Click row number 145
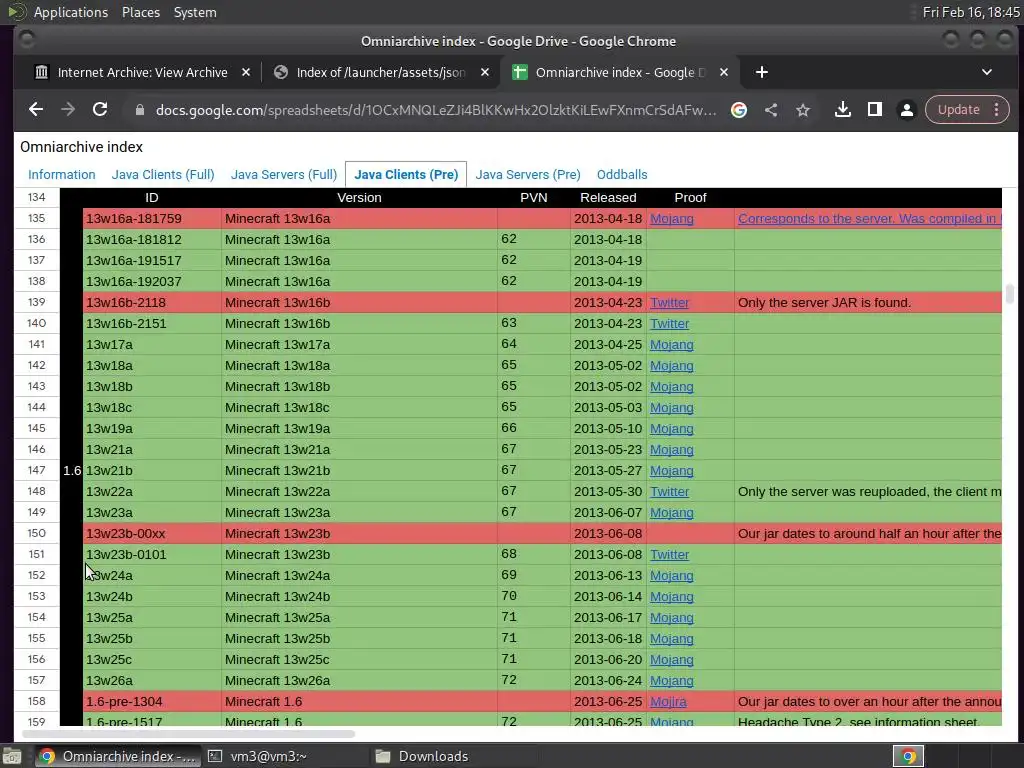The height and width of the screenshot is (768, 1024). coord(37,428)
